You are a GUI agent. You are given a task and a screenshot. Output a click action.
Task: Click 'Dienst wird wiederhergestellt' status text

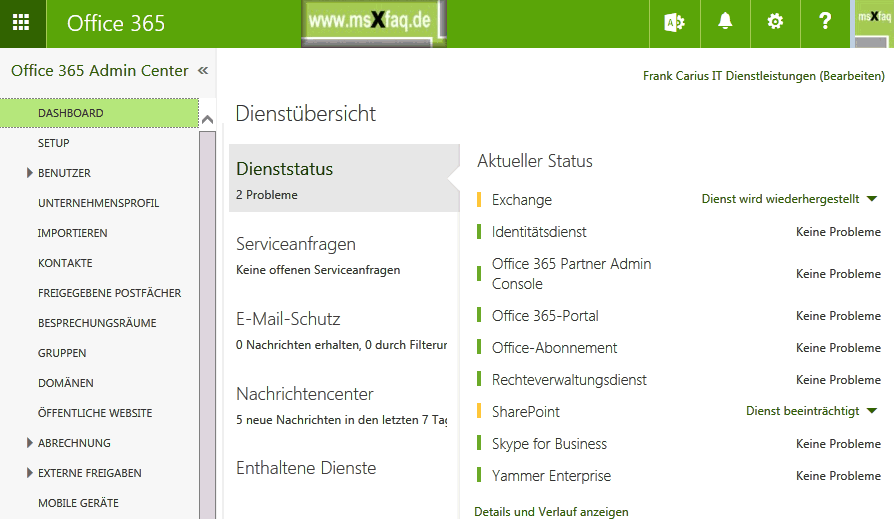click(780, 199)
